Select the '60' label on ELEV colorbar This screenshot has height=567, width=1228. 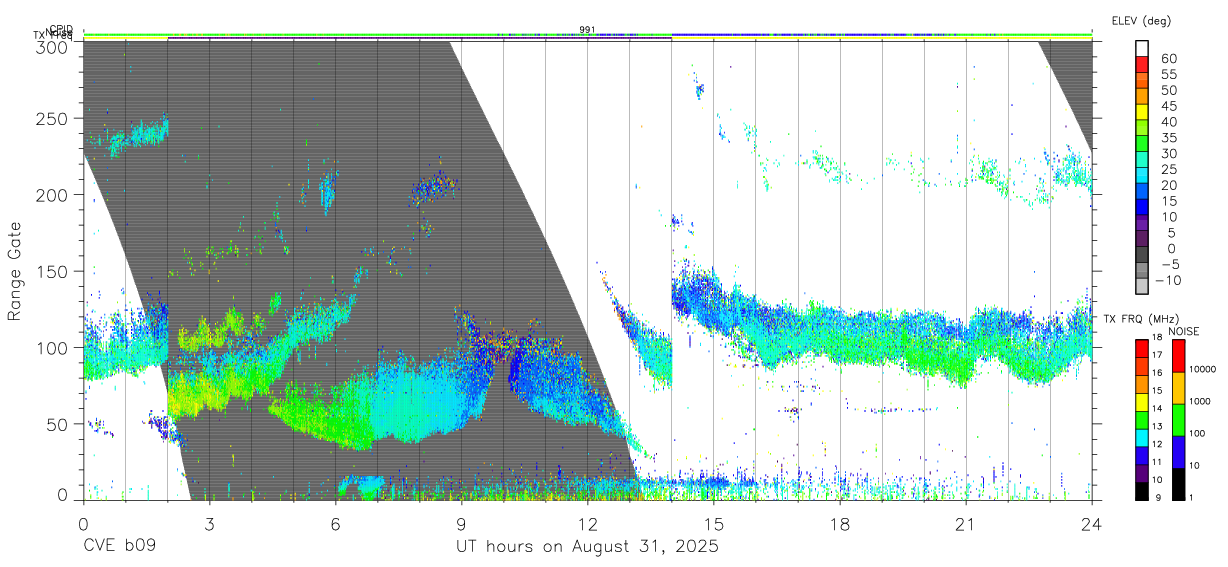1168,59
